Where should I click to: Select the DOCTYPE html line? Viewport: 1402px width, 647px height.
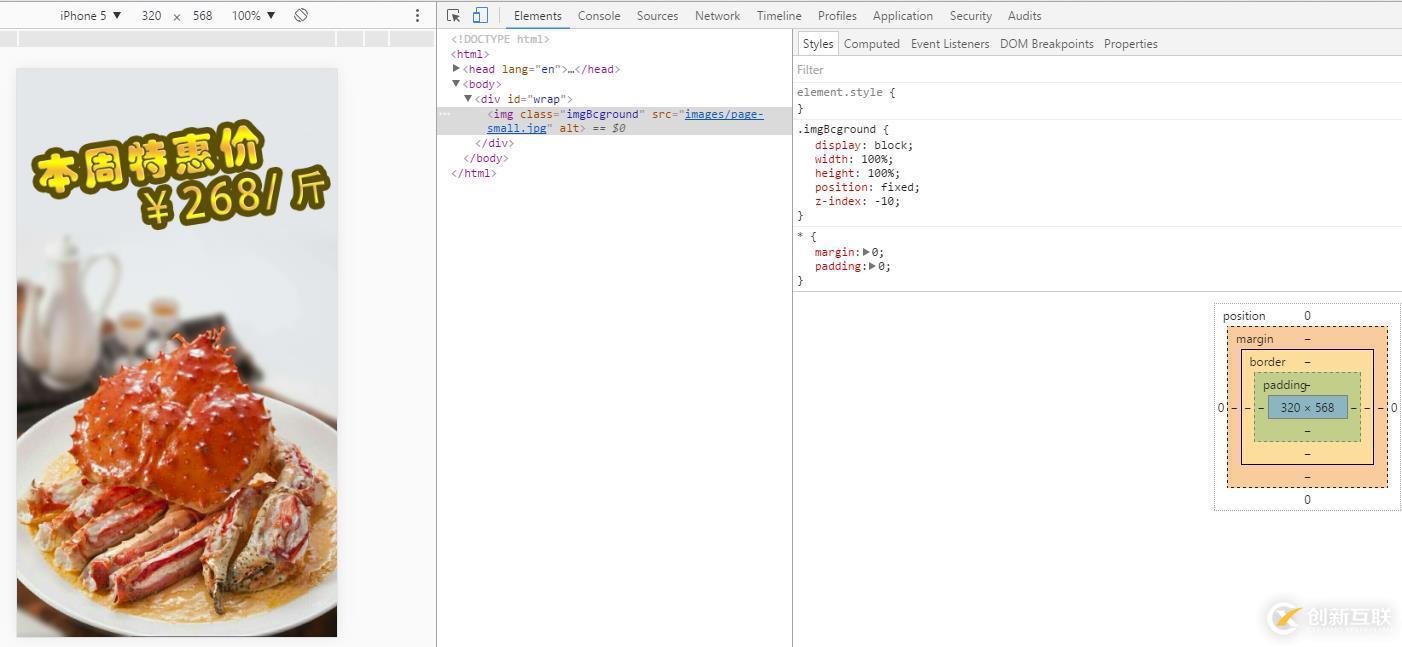500,39
